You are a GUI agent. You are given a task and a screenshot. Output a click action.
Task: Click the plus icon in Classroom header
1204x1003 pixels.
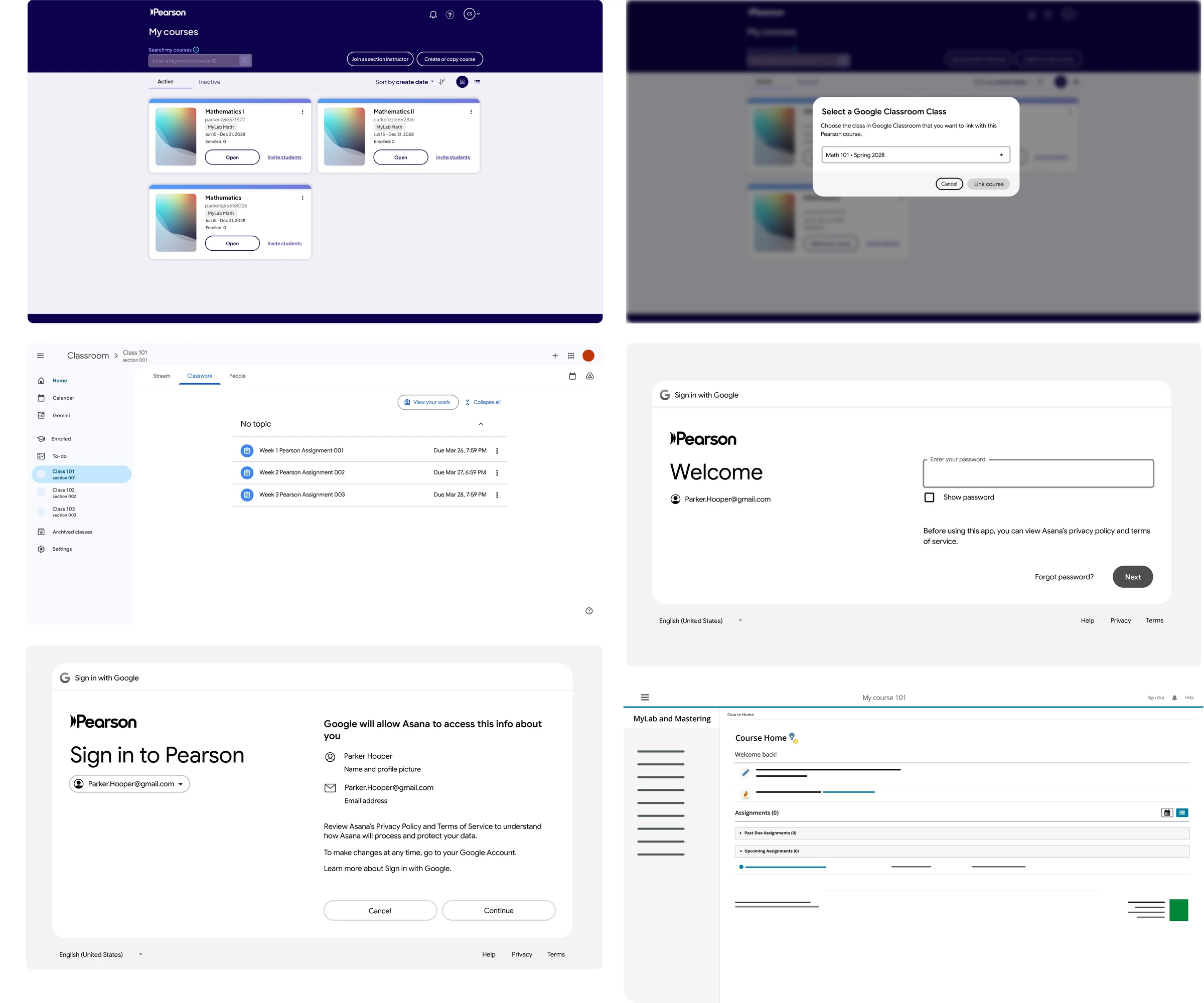click(555, 356)
